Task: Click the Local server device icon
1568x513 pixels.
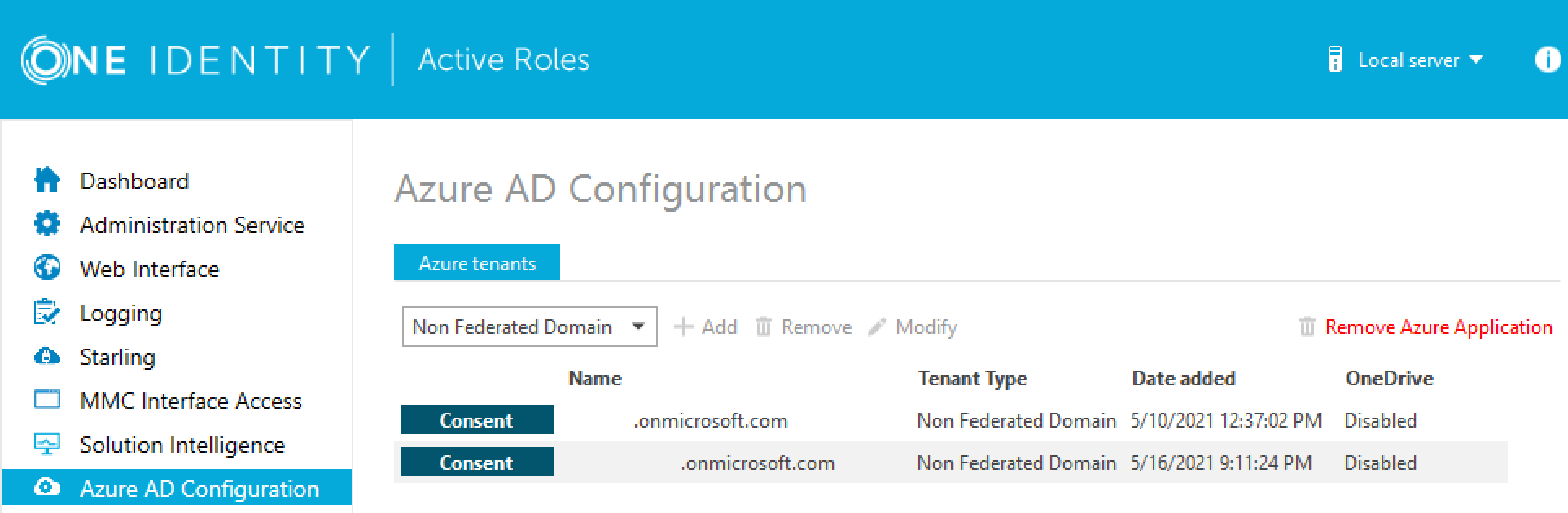Action: (x=1335, y=59)
